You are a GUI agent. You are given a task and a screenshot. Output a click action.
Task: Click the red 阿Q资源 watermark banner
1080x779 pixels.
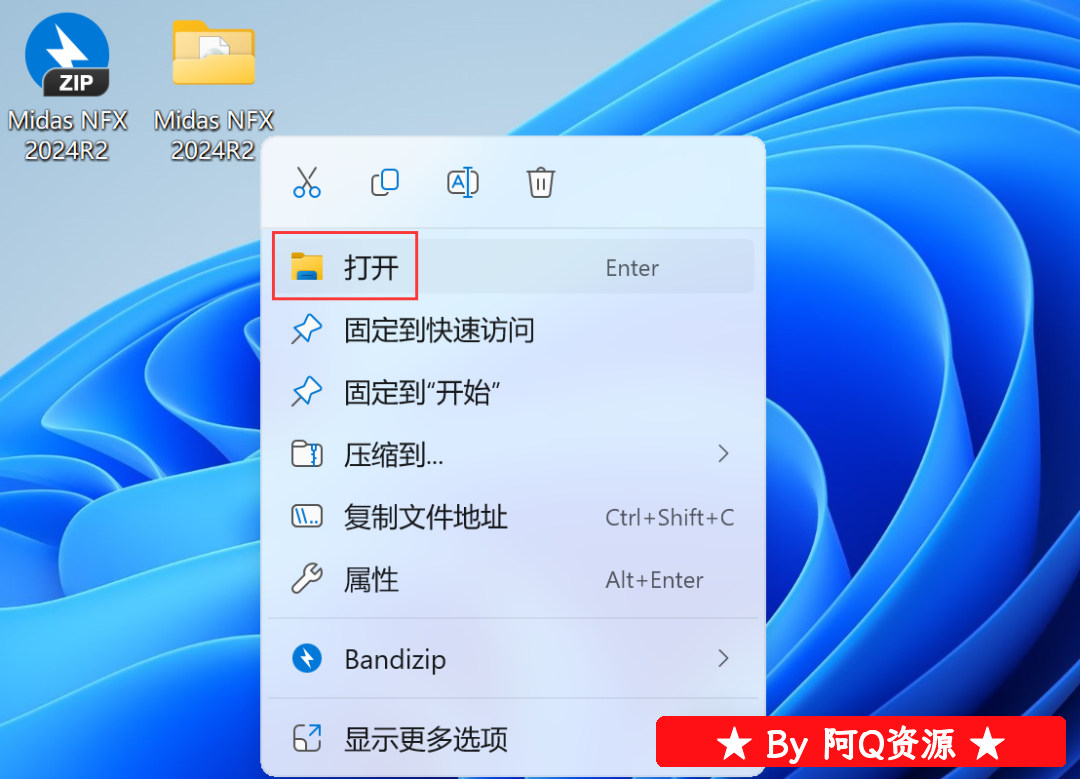[x=861, y=742]
